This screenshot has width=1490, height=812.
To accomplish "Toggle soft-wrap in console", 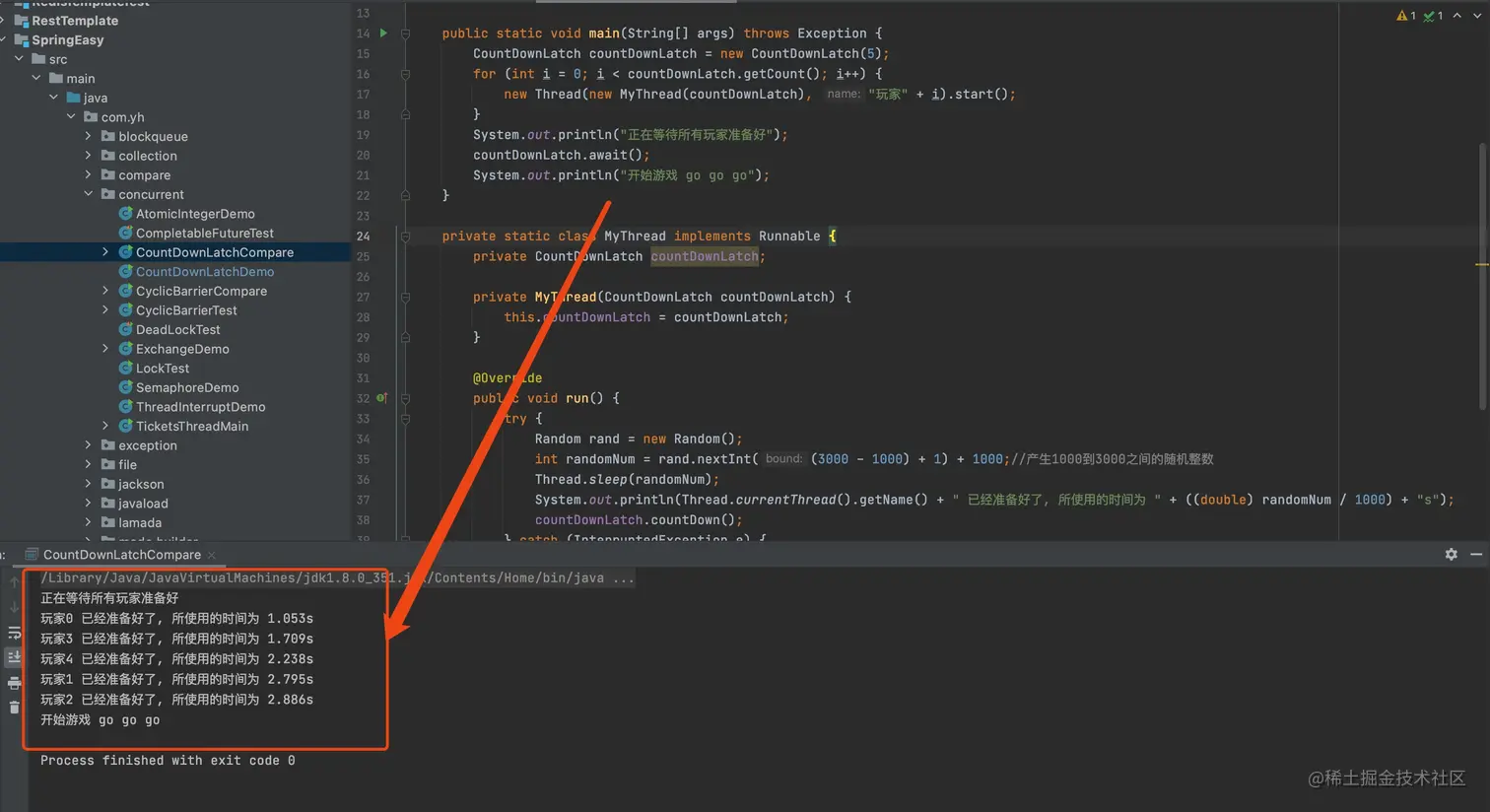I will click(x=14, y=633).
